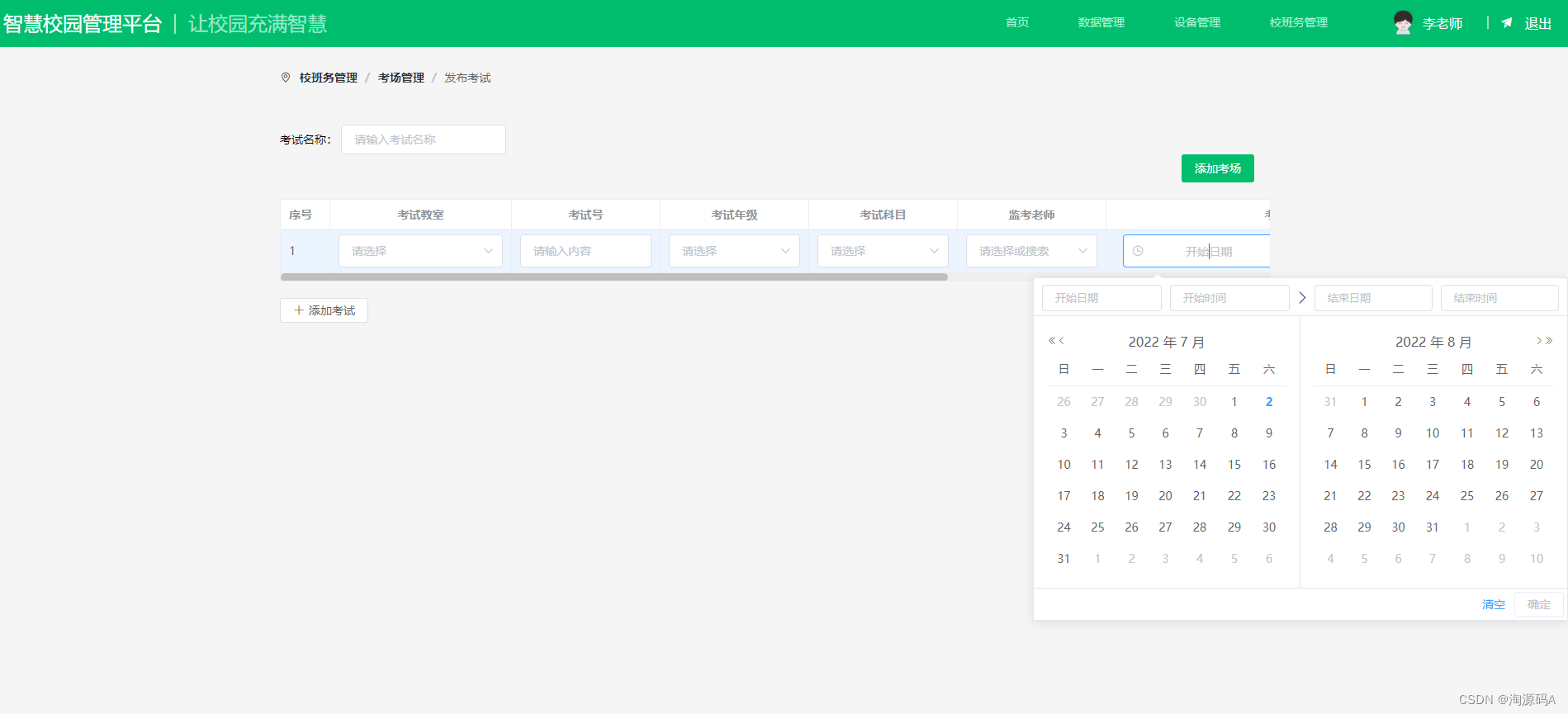Click the 2022 年 8 月 header

pyautogui.click(x=1433, y=342)
